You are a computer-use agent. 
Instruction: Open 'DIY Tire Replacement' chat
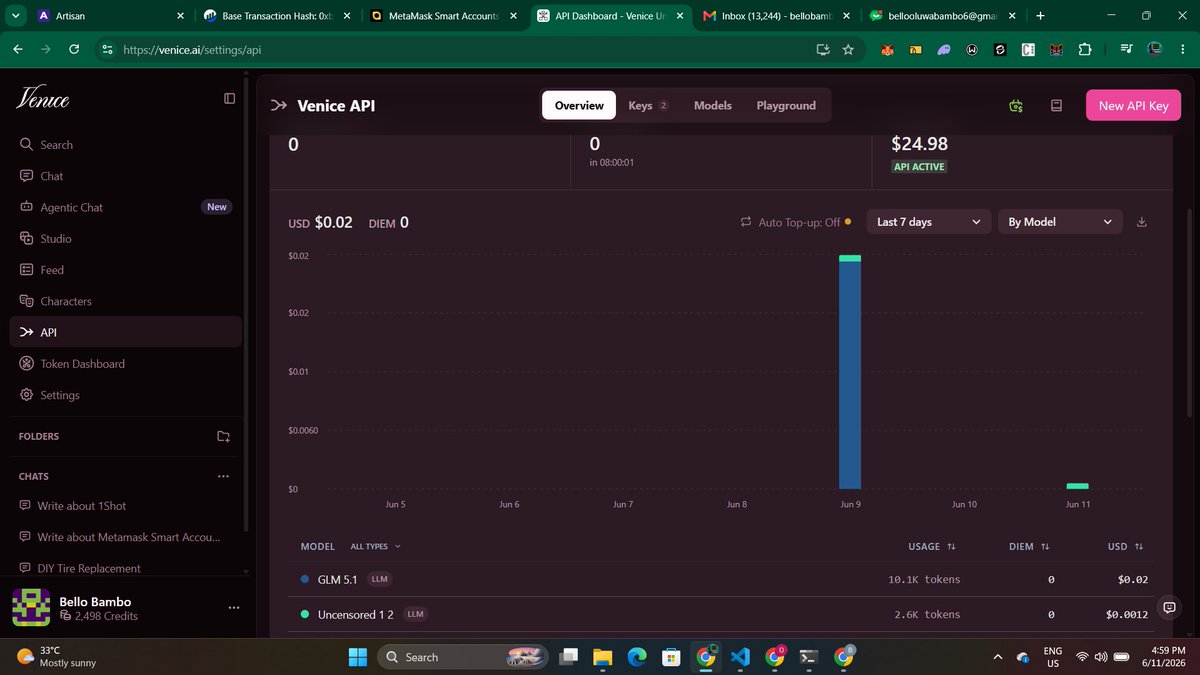(x=125, y=568)
